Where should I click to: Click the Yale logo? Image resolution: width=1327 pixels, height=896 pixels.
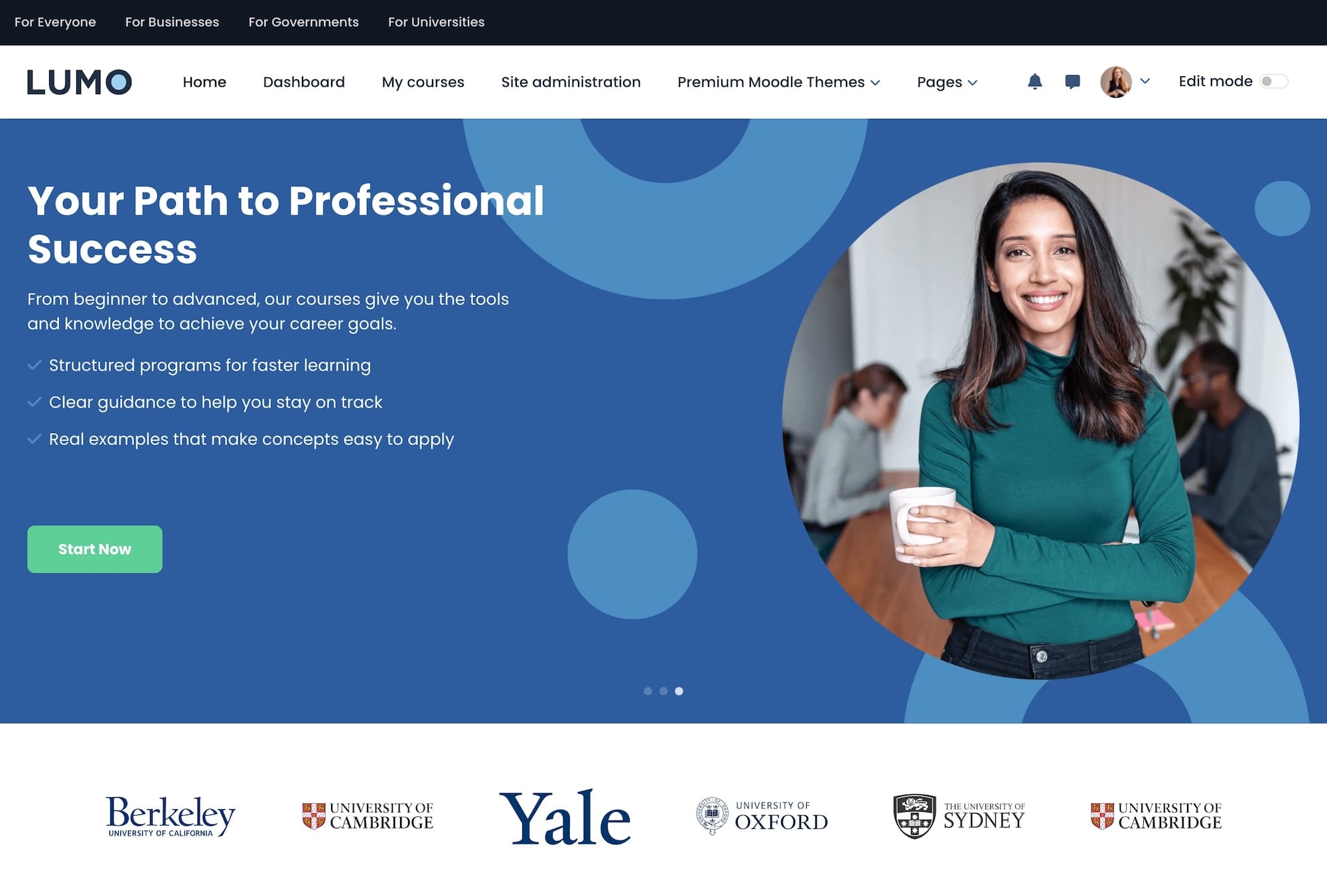[565, 817]
